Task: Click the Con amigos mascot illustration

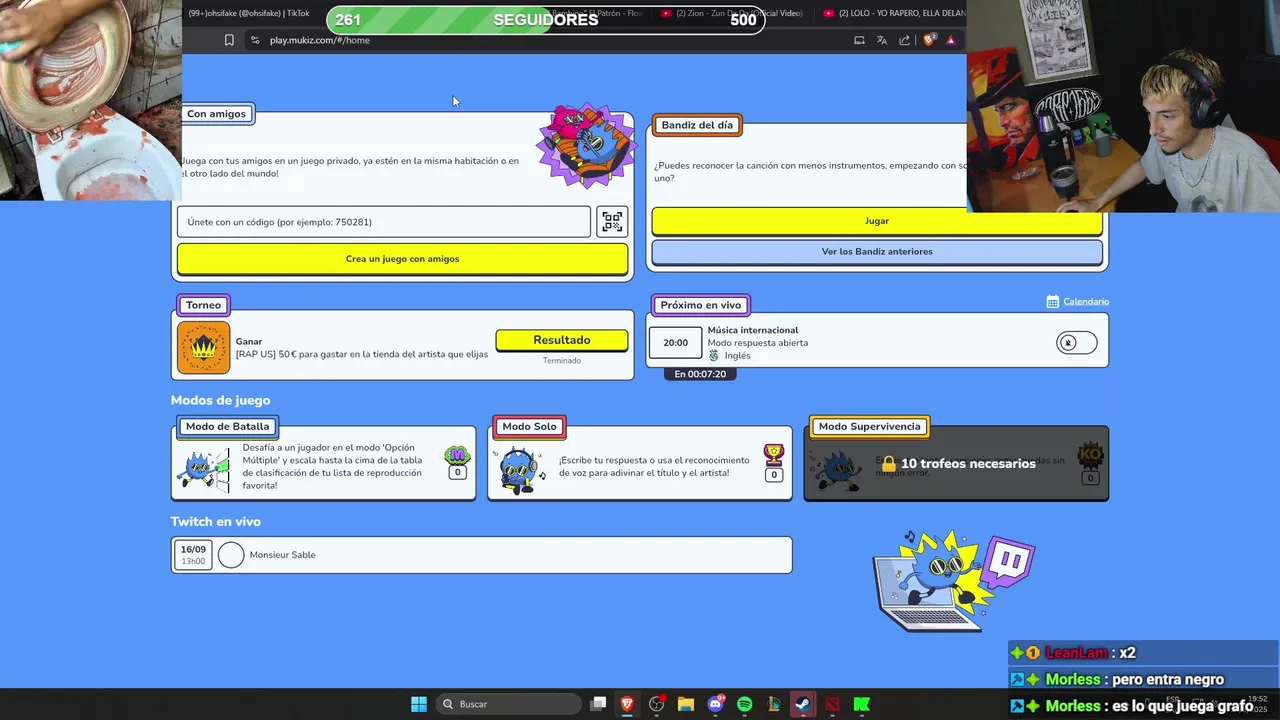Action: 586,146
